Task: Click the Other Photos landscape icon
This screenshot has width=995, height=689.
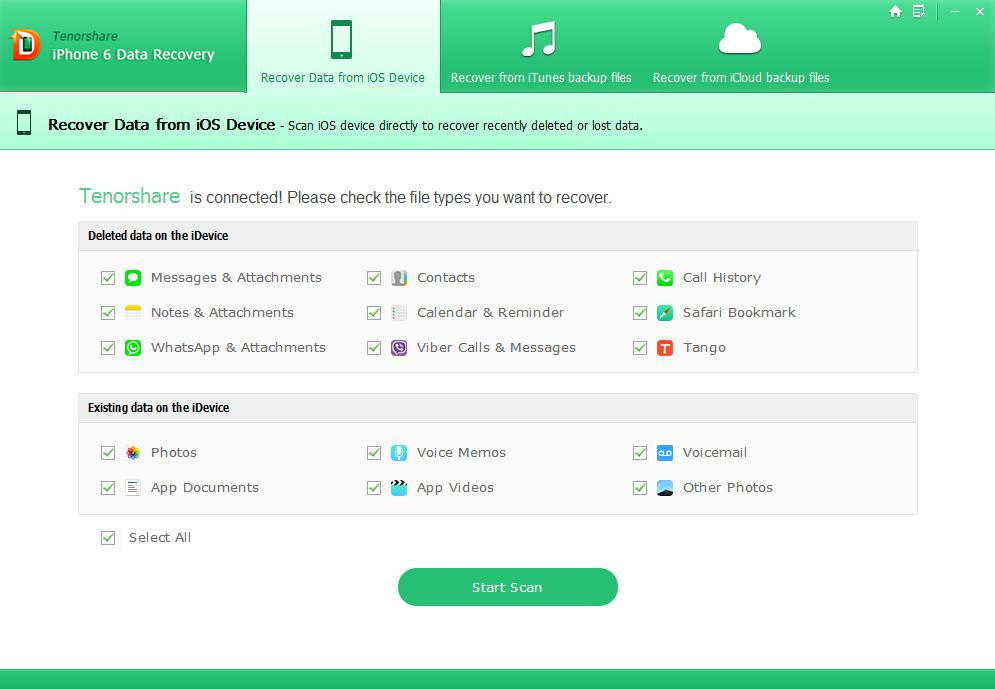Action: pos(664,487)
